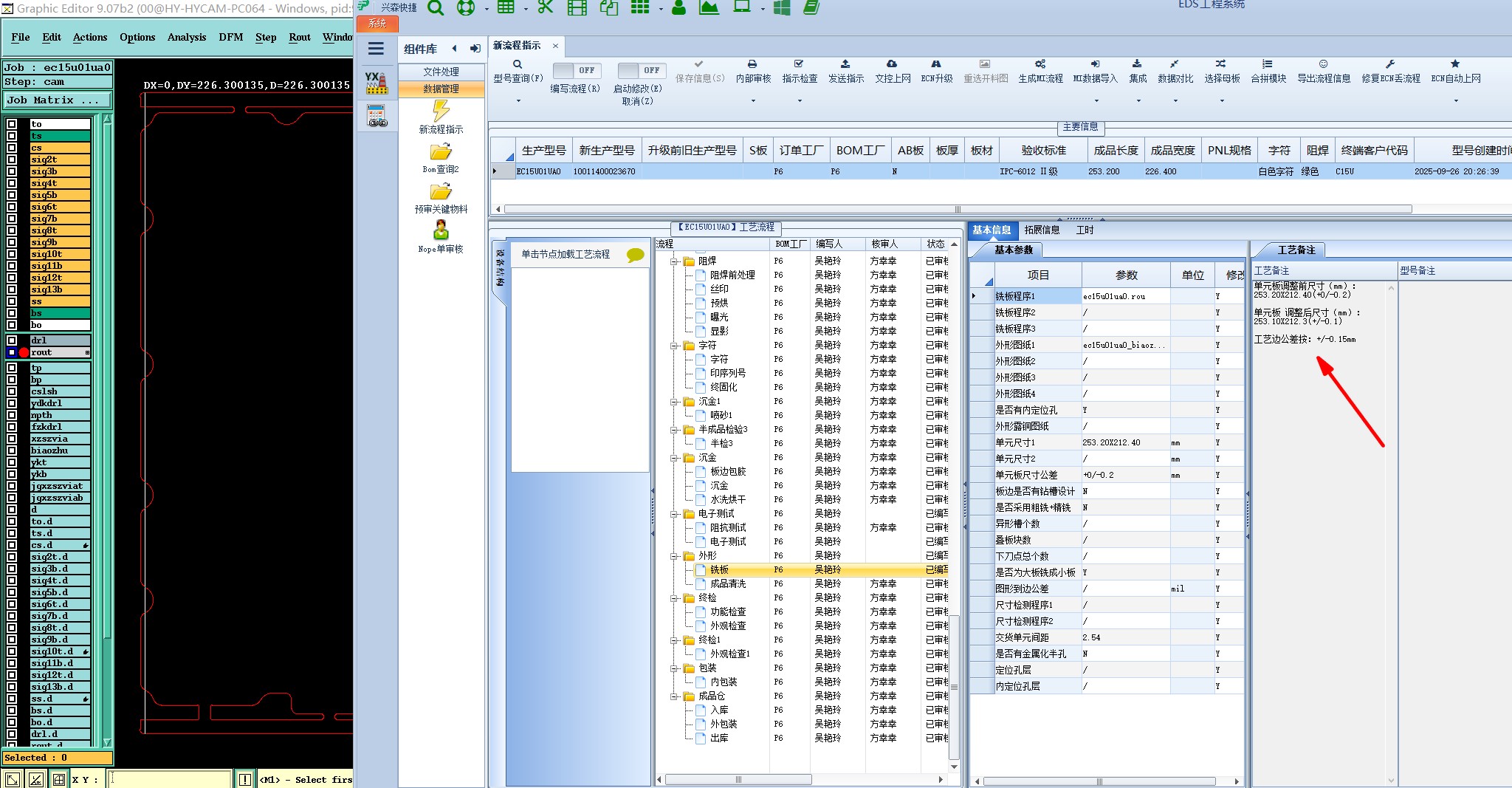Open the hamburger menu icon
1512x788 pixels.
coord(376,49)
